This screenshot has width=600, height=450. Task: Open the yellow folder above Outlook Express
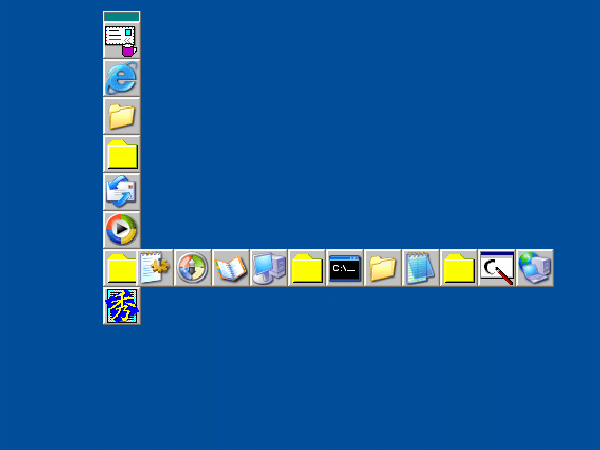[122, 154]
